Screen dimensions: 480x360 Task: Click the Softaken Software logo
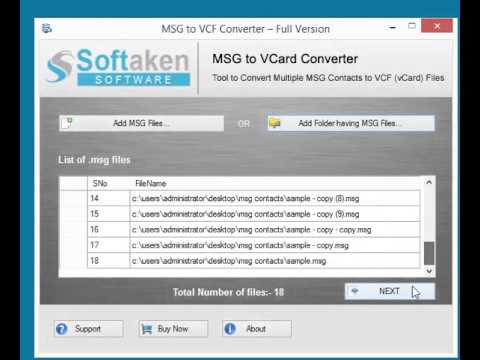pos(118,67)
